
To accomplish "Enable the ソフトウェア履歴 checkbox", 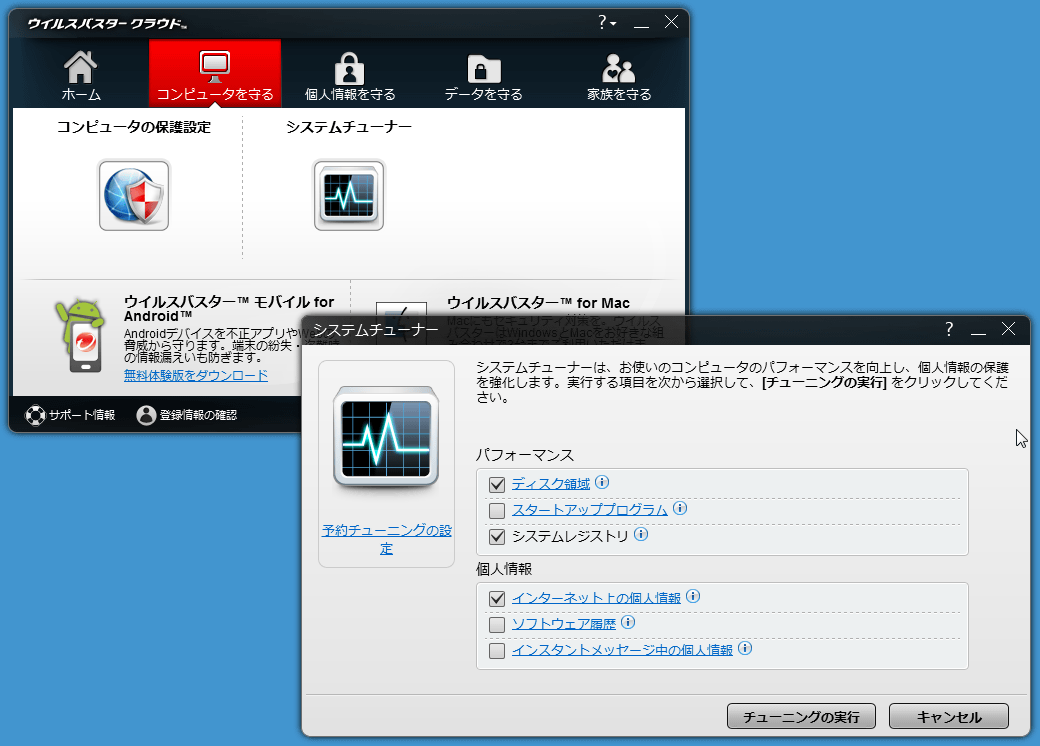I will pyautogui.click(x=497, y=625).
